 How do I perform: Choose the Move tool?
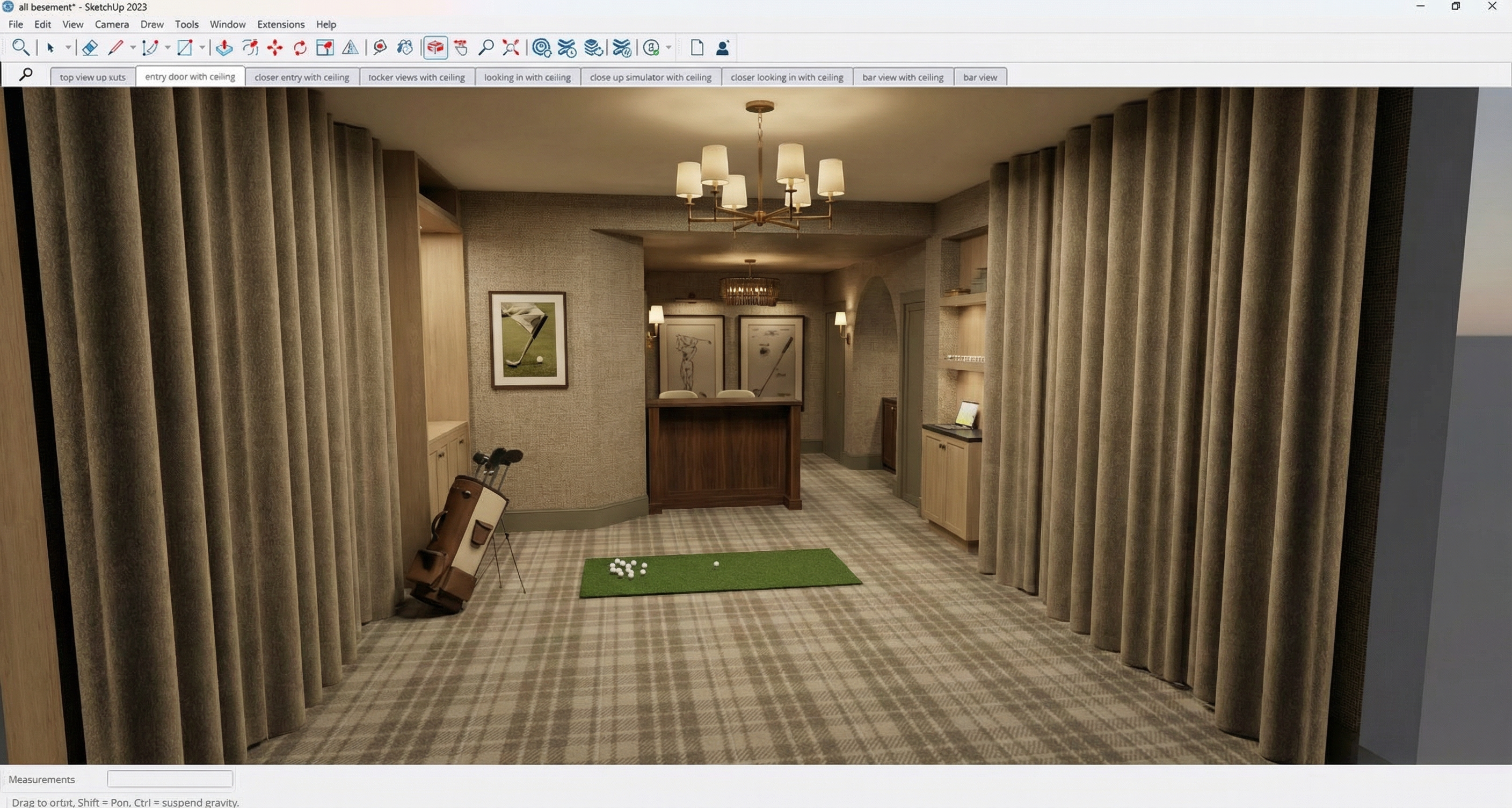275,48
